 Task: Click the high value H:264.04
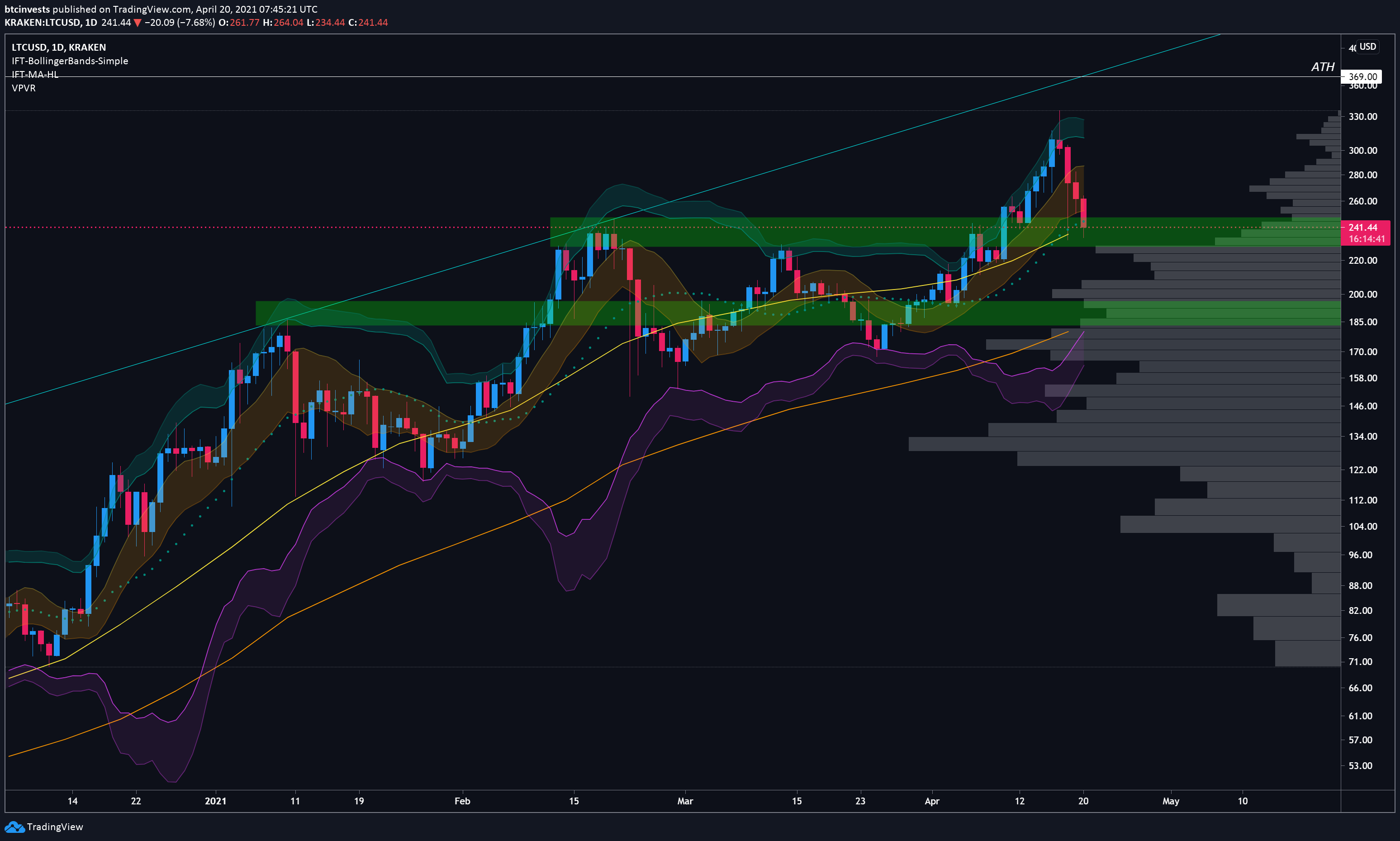[x=283, y=23]
